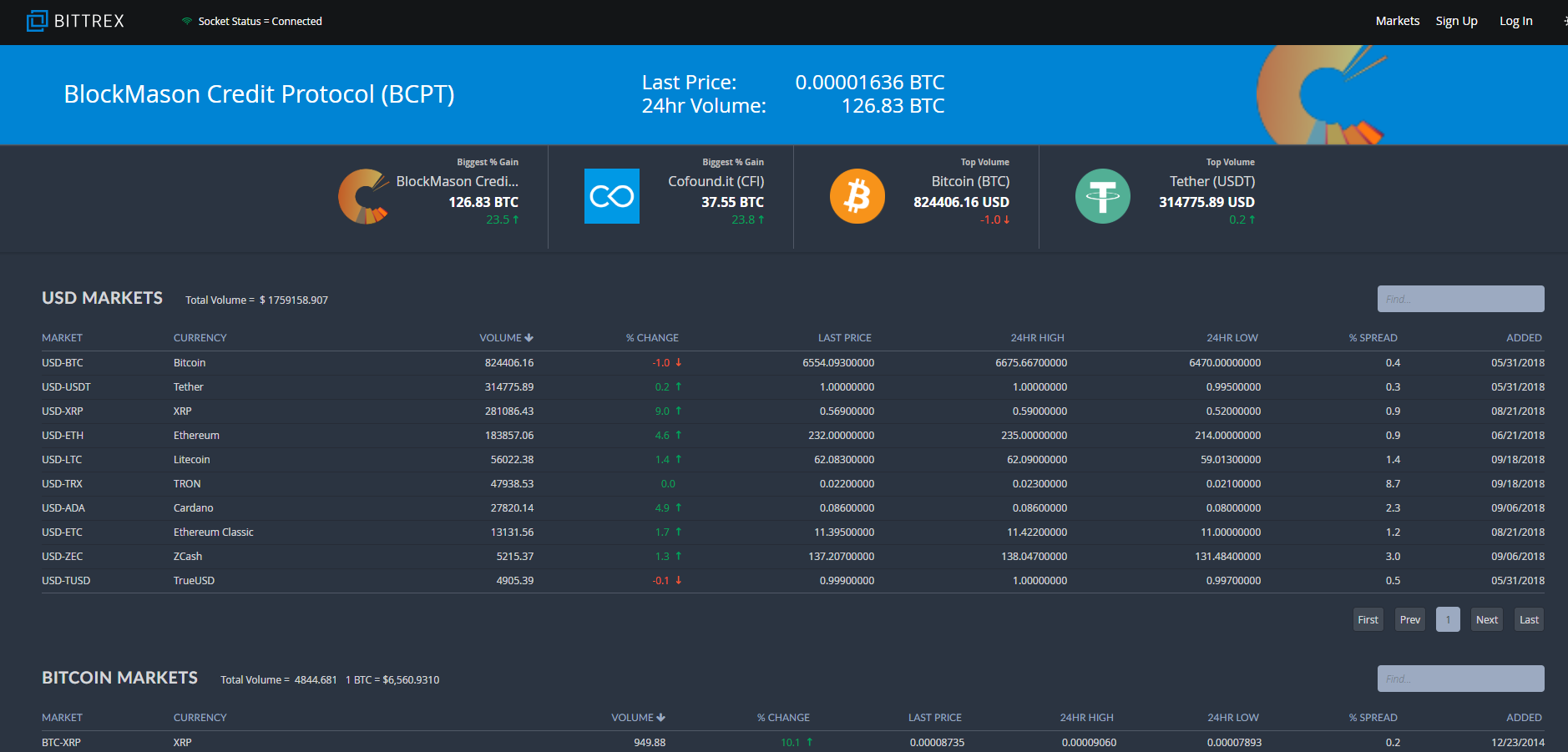Go to First page of USD markets
The height and width of the screenshot is (752, 1568).
pos(1368,619)
